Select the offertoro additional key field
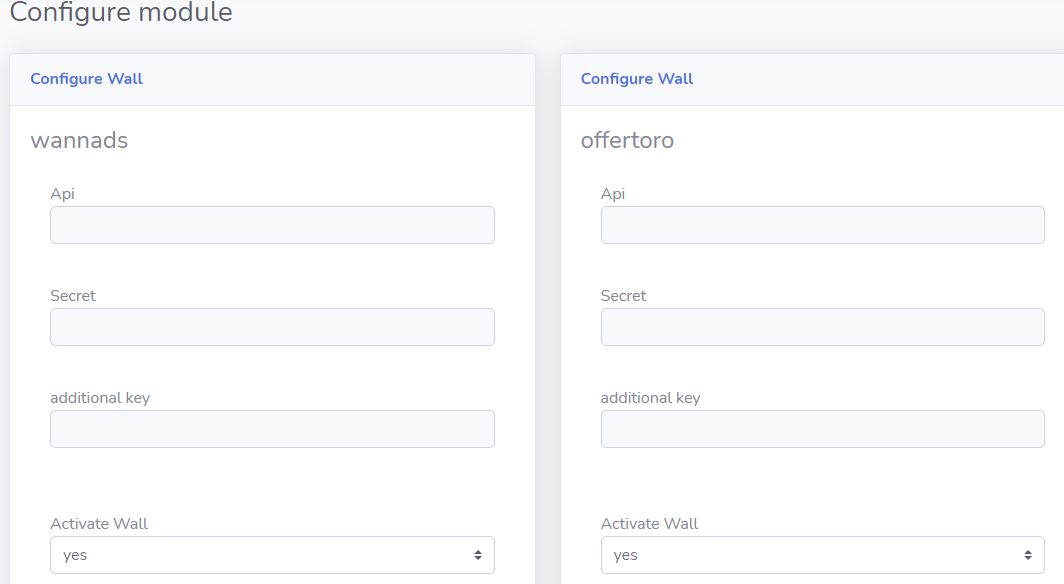This screenshot has width=1064, height=584. tap(822, 429)
